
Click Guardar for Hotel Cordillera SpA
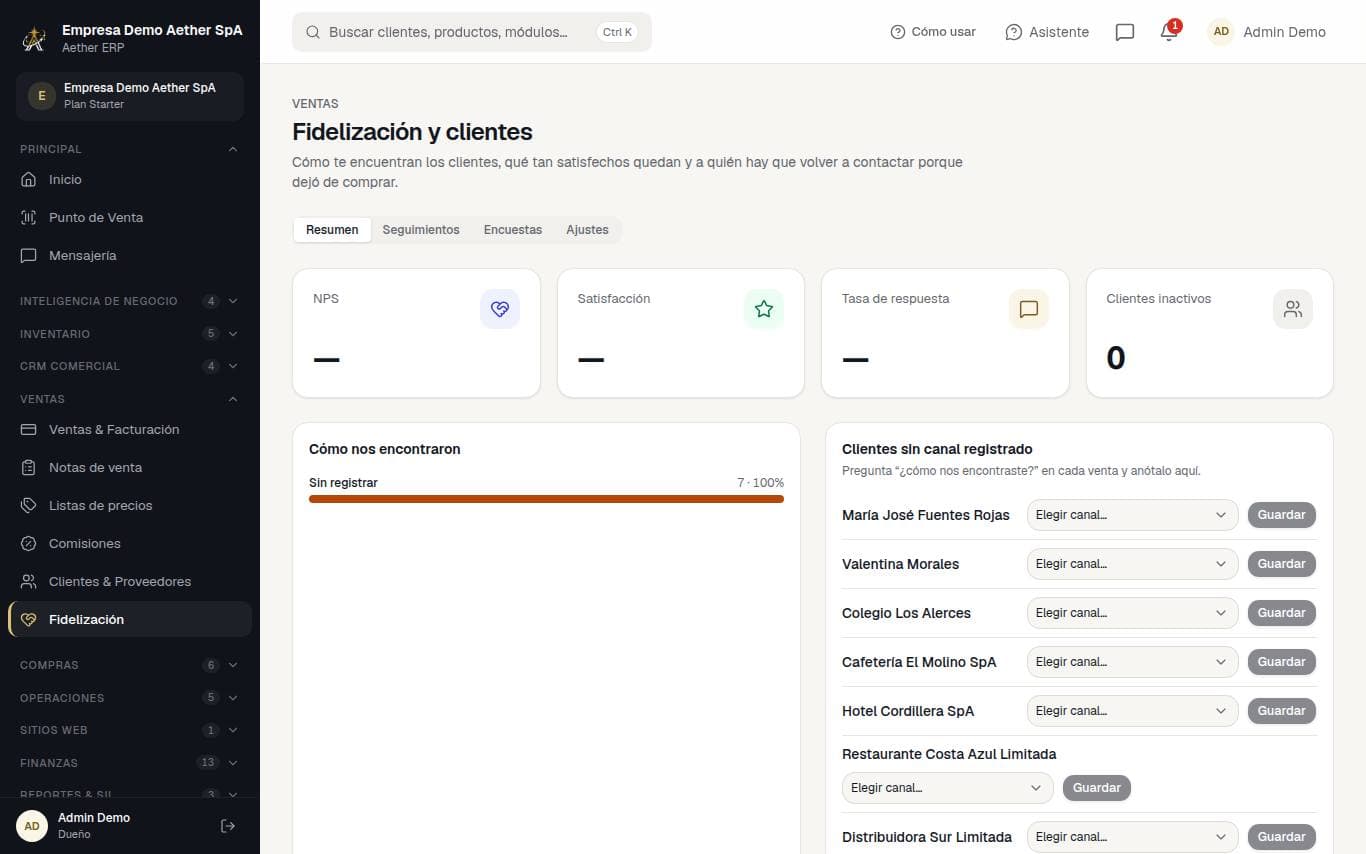(1282, 711)
